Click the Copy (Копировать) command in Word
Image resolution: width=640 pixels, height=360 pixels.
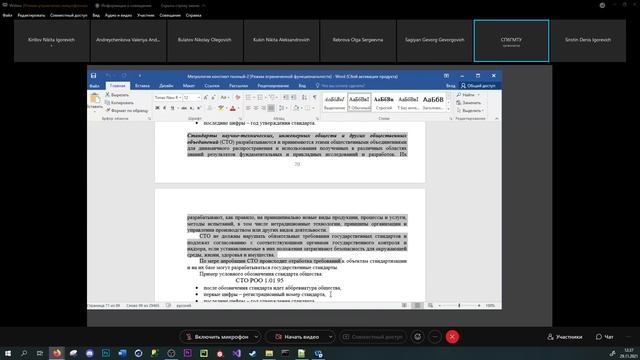tap(119, 102)
